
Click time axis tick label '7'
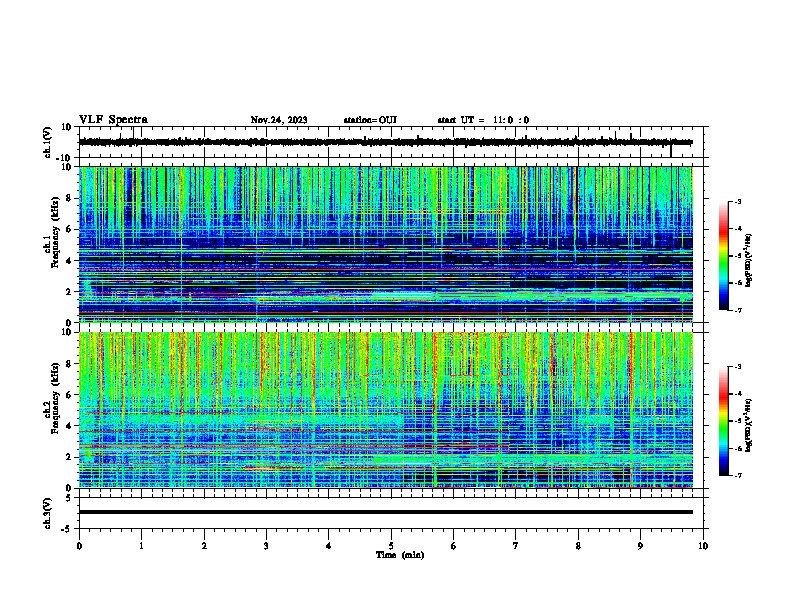(x=516, y=546)
